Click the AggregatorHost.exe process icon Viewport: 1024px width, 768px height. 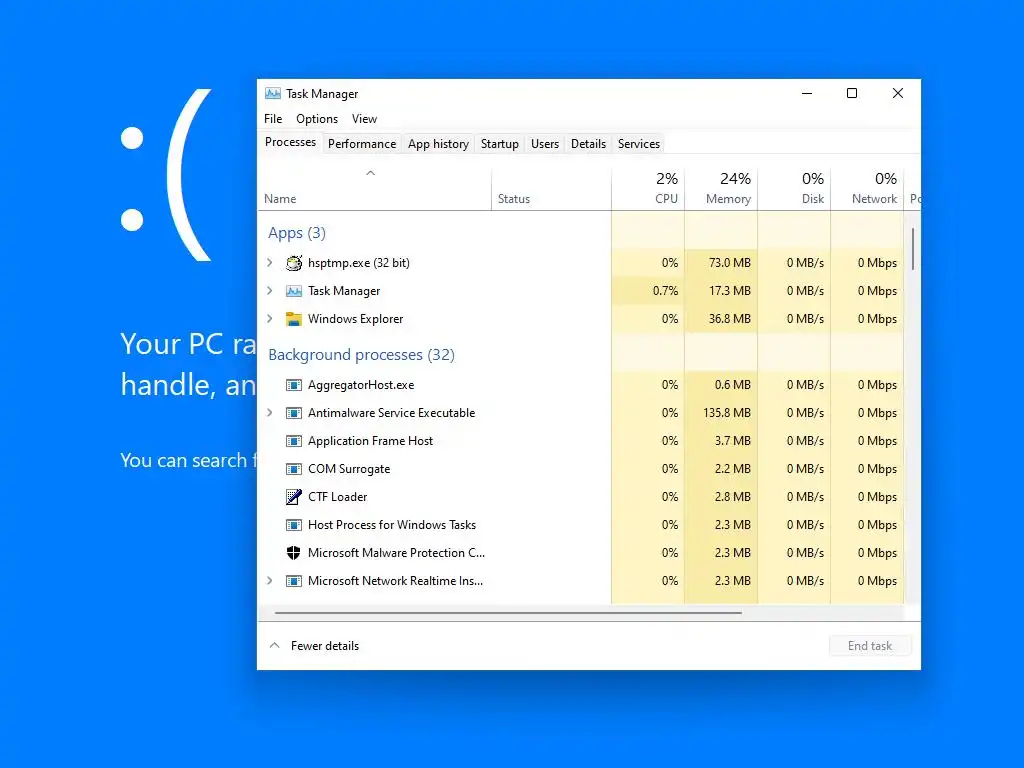pyautogui.click(x=294, y=385)
